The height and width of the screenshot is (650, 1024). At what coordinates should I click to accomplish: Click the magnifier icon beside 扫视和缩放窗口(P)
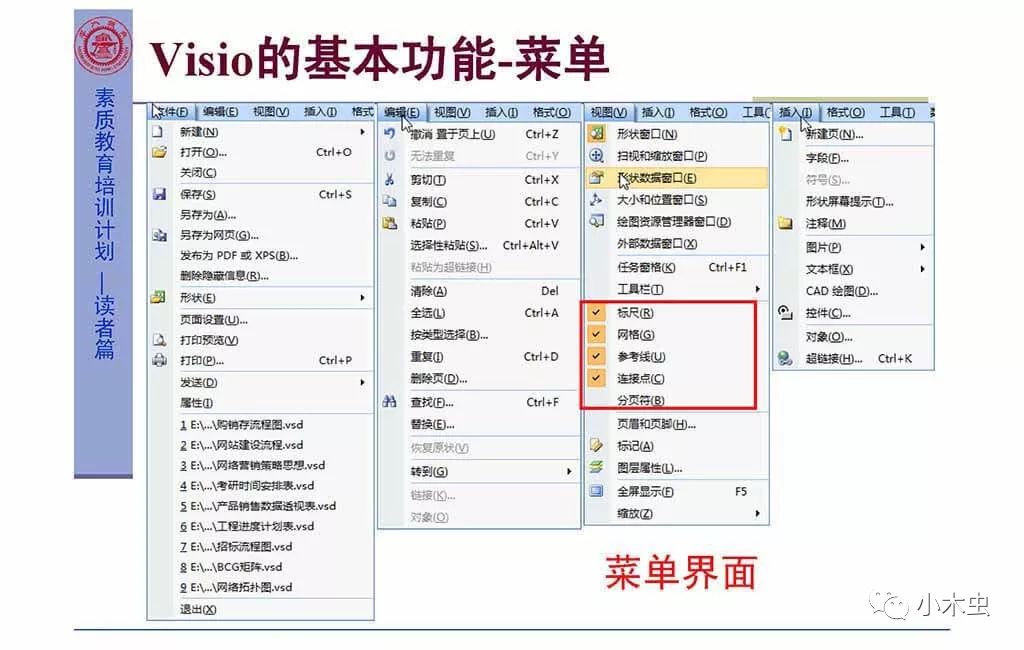pyautogui.click(x=596, y=155)
